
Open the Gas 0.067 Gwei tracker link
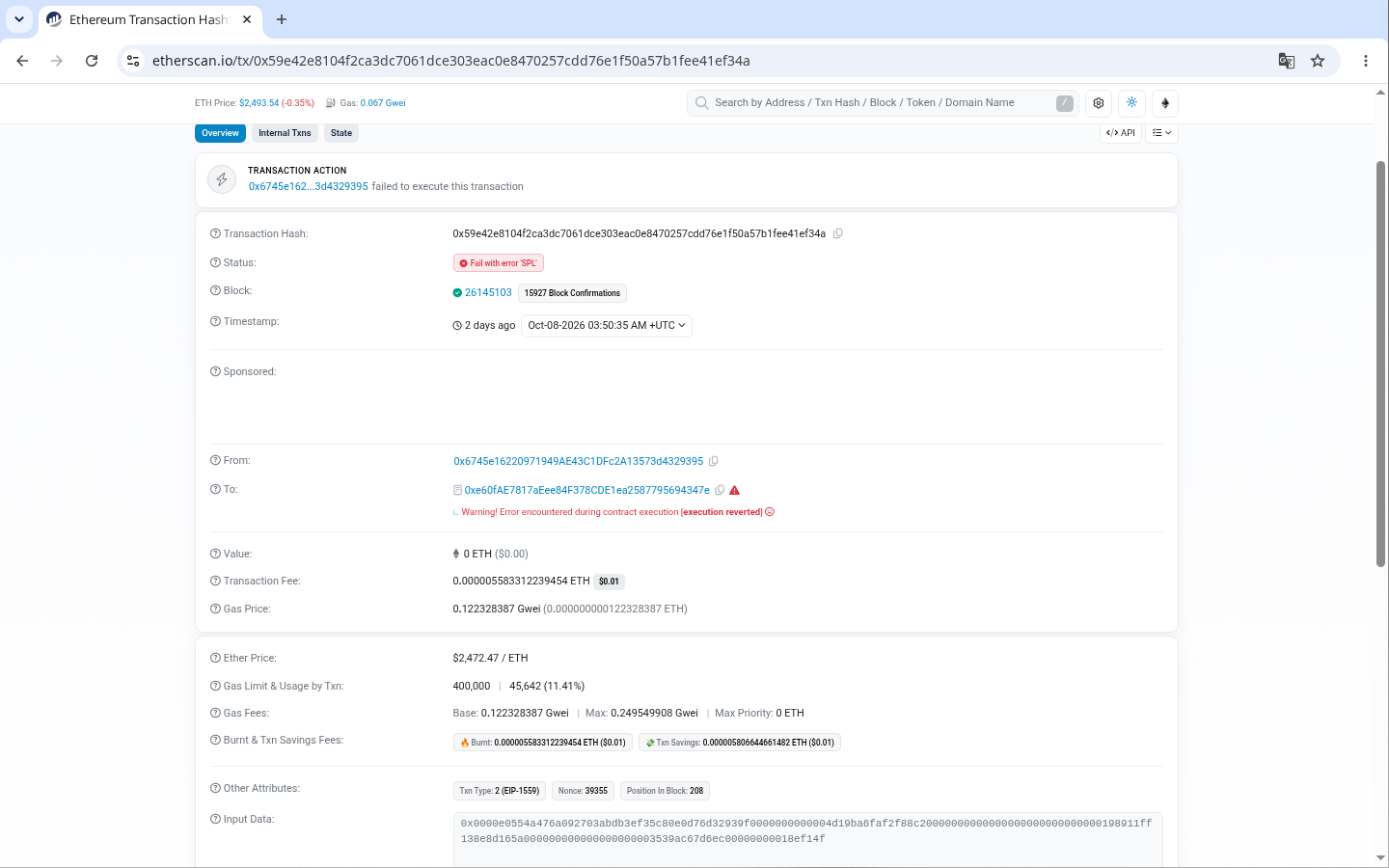click(383, 103)
